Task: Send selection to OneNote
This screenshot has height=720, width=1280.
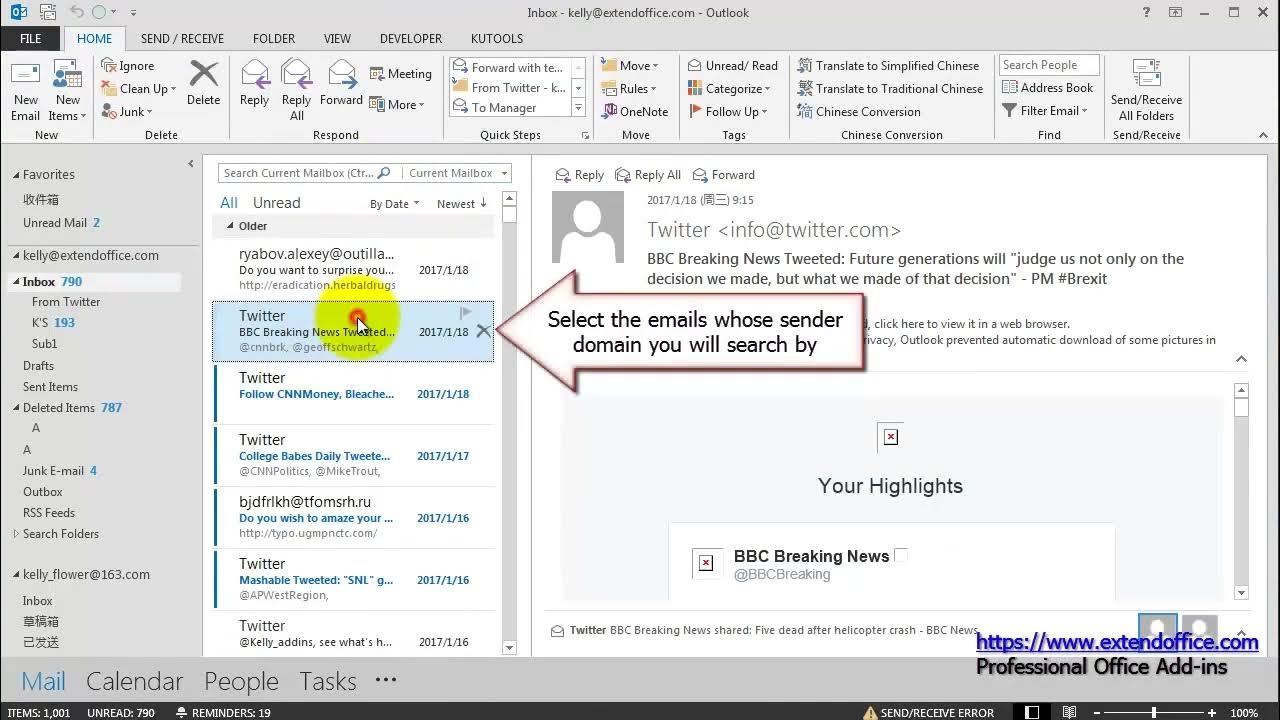Action: 635,112
